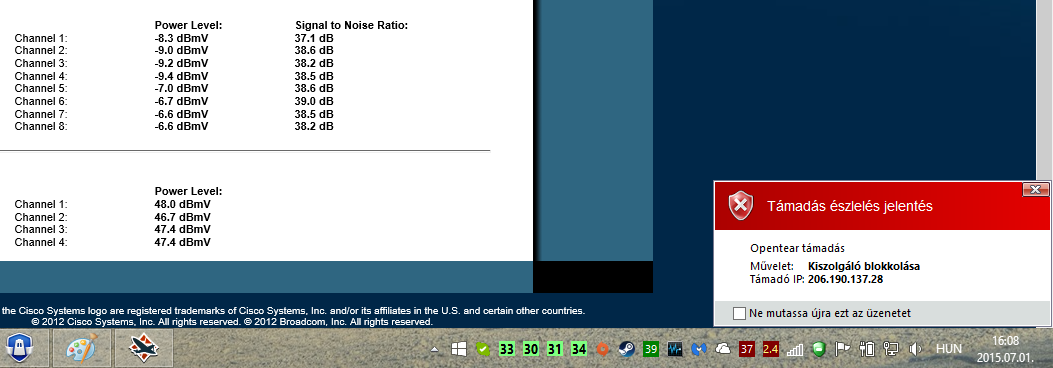Open OneDrive cloud tray icon
The width and height of the screenshot is (1053, 368).
pos(723,349)
